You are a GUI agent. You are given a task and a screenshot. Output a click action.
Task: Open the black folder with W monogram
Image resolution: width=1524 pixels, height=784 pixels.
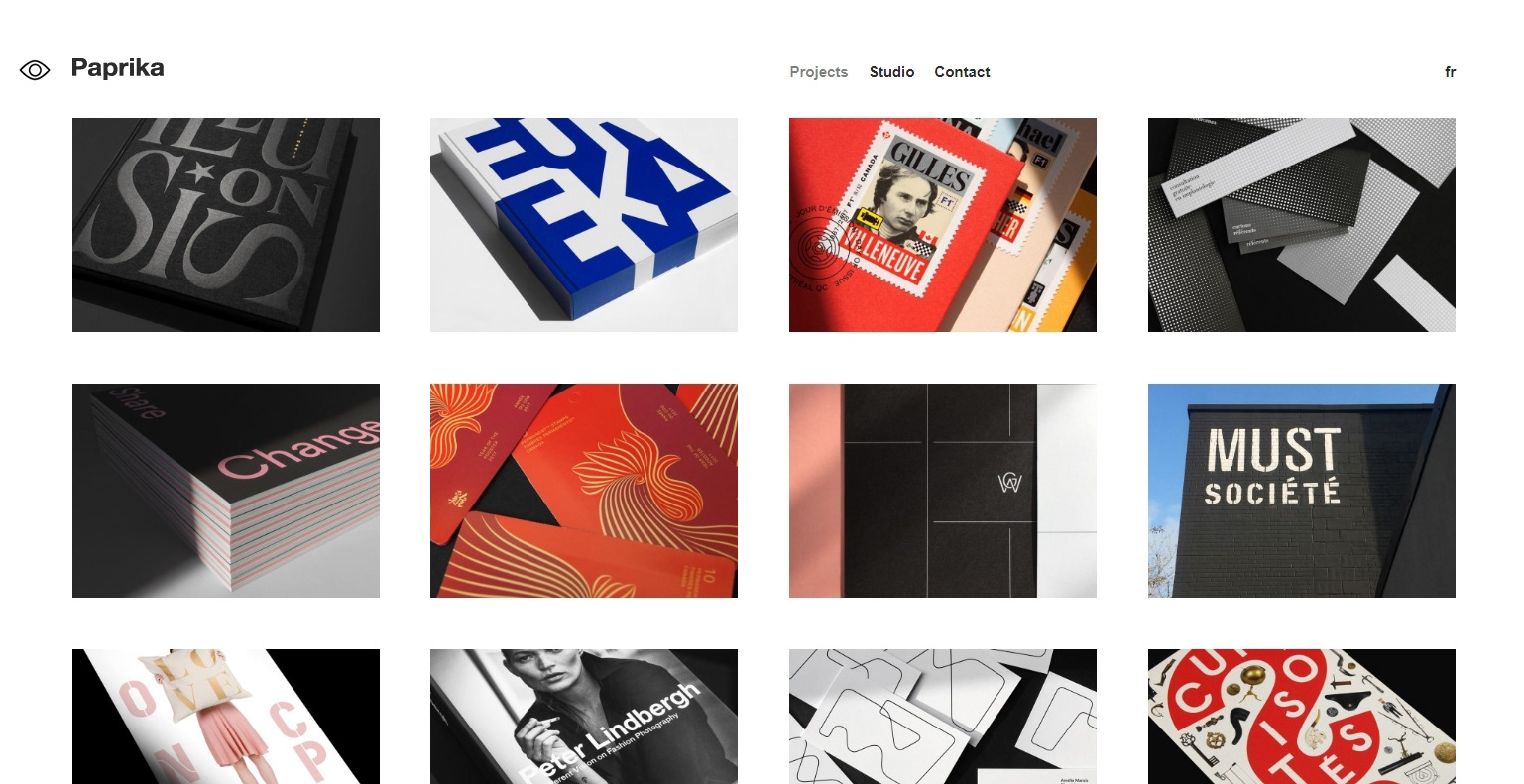[x=943, y=491]
